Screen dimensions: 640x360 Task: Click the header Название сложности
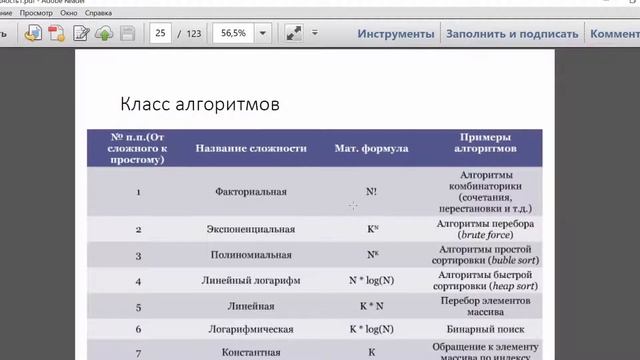251,148
